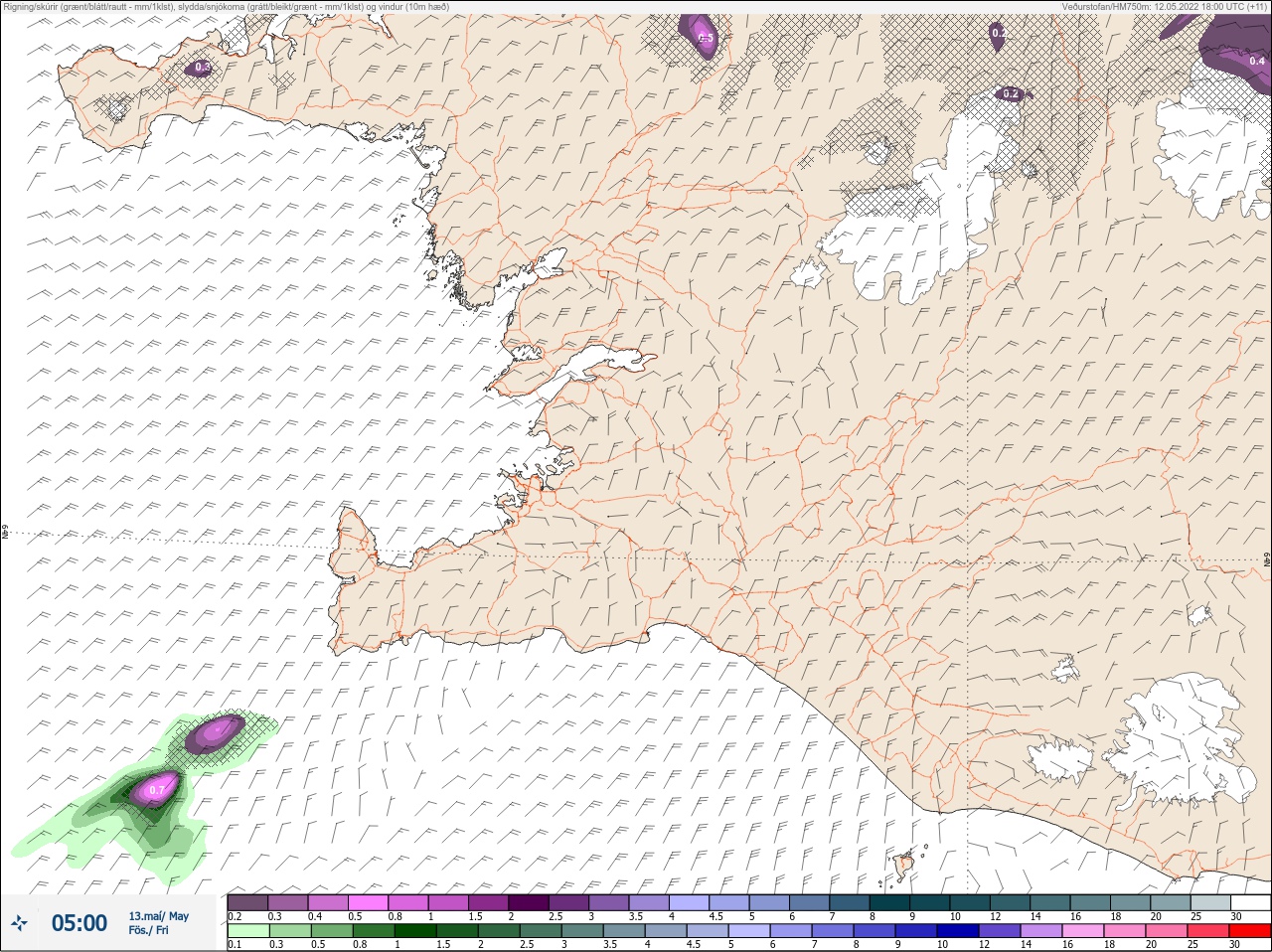This screenshot has height=952, width=1272.
Task: Select the bright pink top-row swatch labeled 0.5
Action: pyautogui.click(x=368, y=902)
